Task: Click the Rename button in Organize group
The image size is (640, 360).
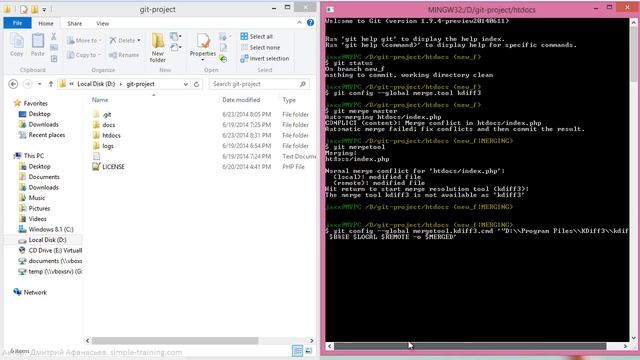Action: coord(124,55)
